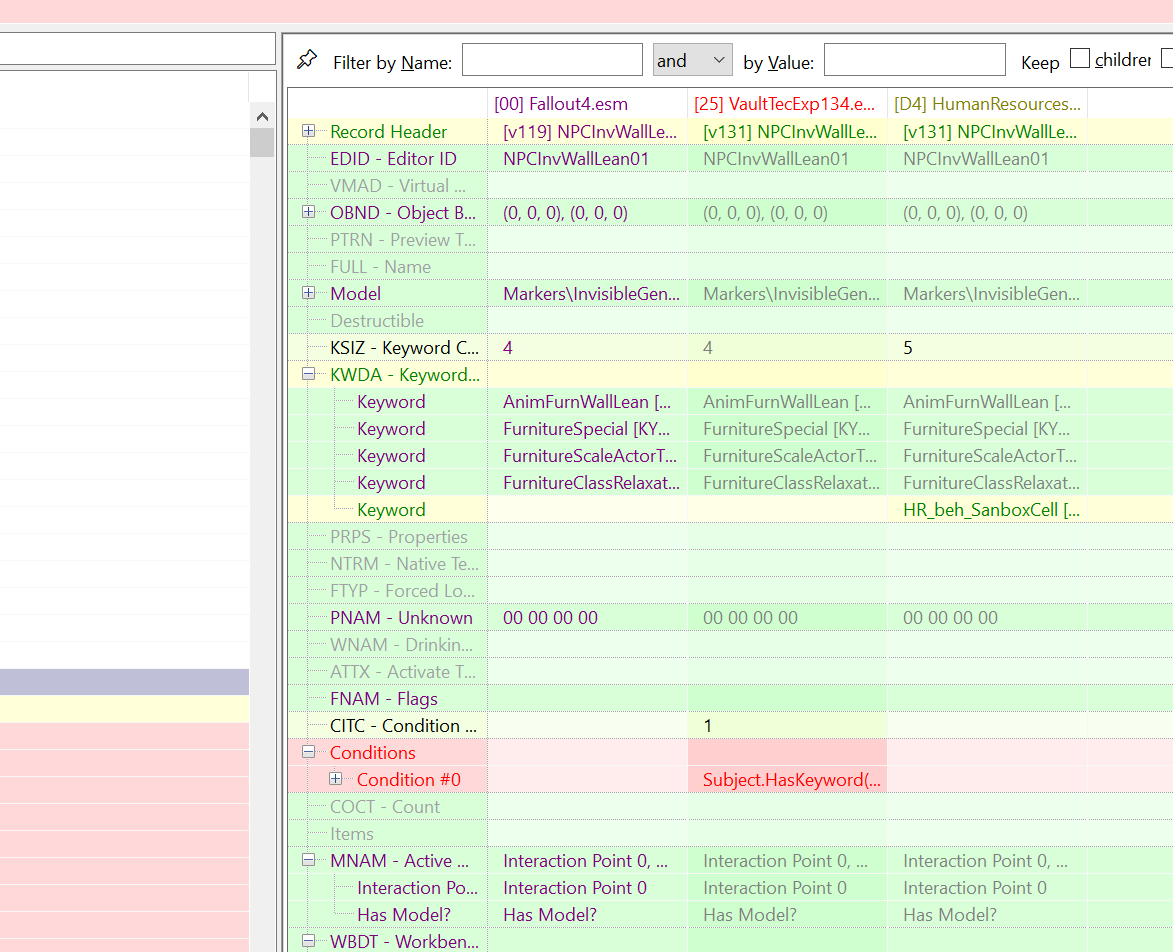The width and height of the screenshot is (1173, 952).
Task: Select the WNAM - Drinkin... row label
Action: point(401,645)
